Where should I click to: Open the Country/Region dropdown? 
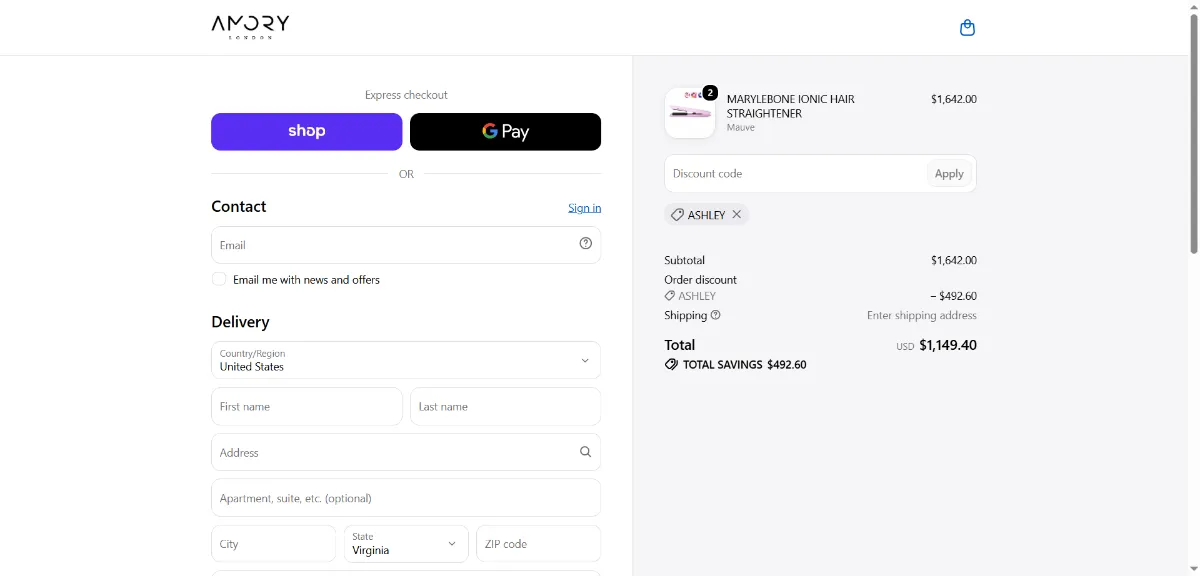[x=406, y=360]
